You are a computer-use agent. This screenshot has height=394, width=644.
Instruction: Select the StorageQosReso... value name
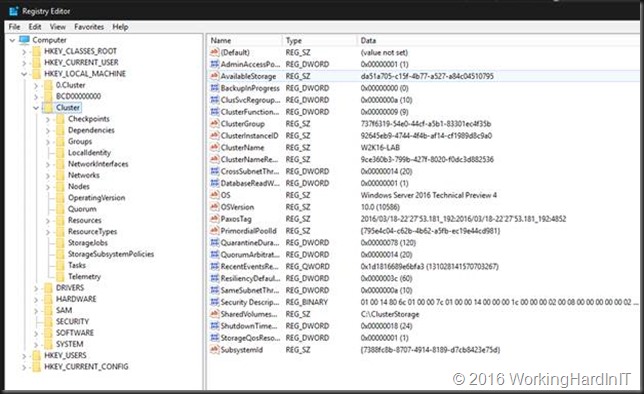[250, 338]
